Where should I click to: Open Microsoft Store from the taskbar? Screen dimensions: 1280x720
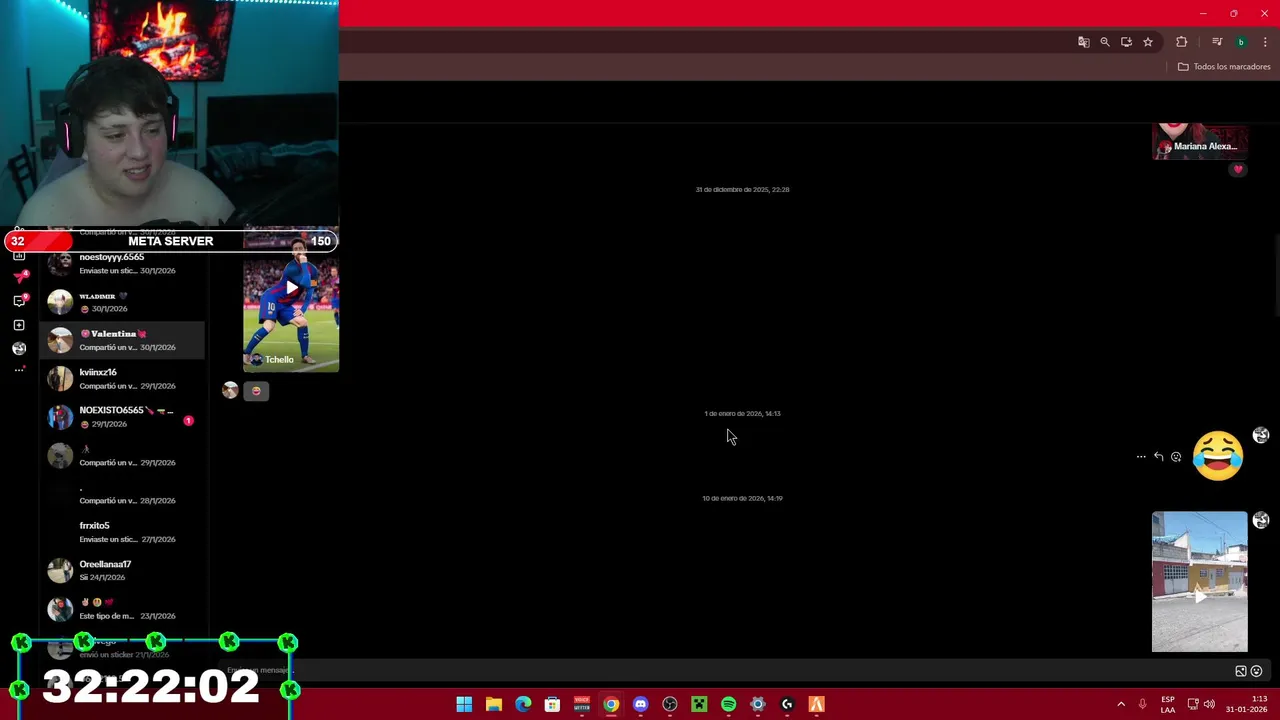pyautogui.click(x=552, y=704)
